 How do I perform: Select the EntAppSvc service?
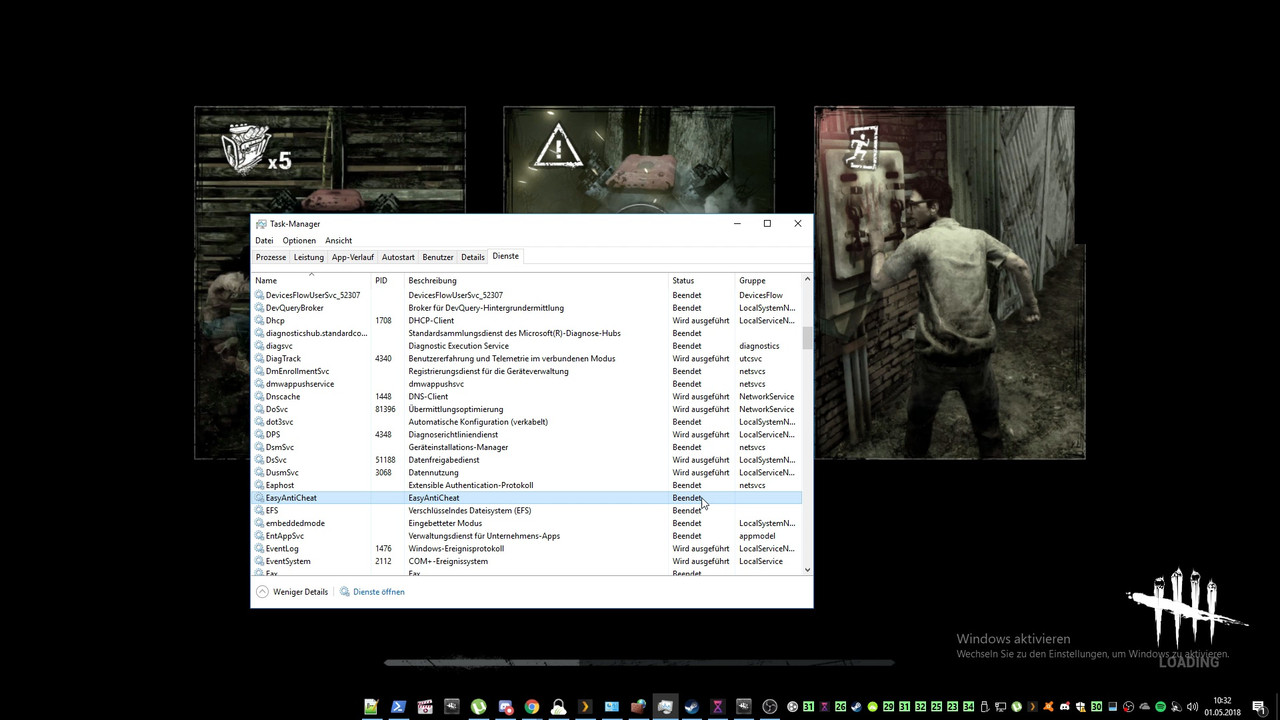(526, 536)
